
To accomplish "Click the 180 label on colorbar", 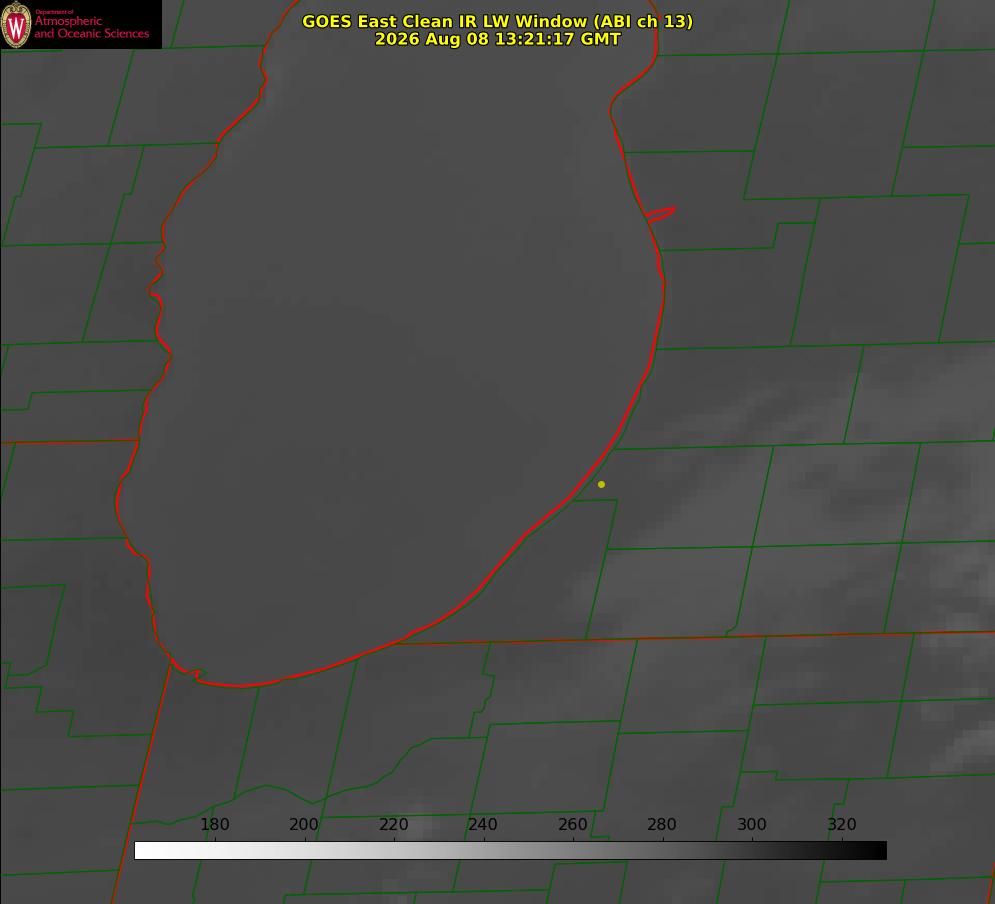I will (x=215, y=824).
